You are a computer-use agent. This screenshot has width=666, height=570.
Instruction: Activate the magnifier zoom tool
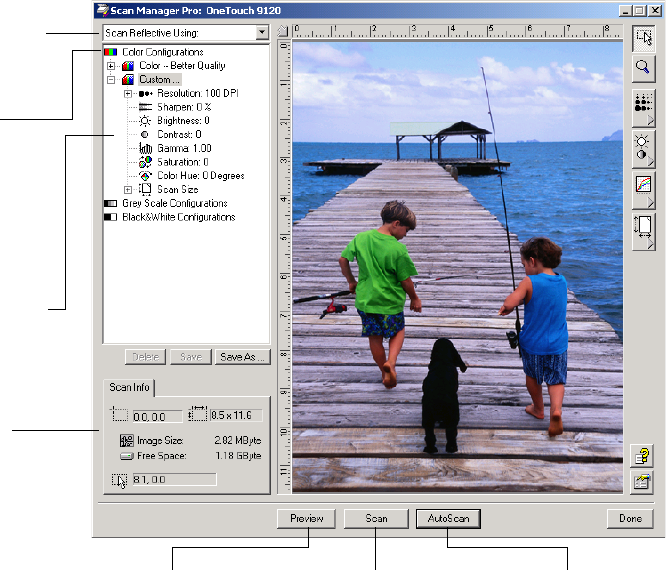click(644, 68)
